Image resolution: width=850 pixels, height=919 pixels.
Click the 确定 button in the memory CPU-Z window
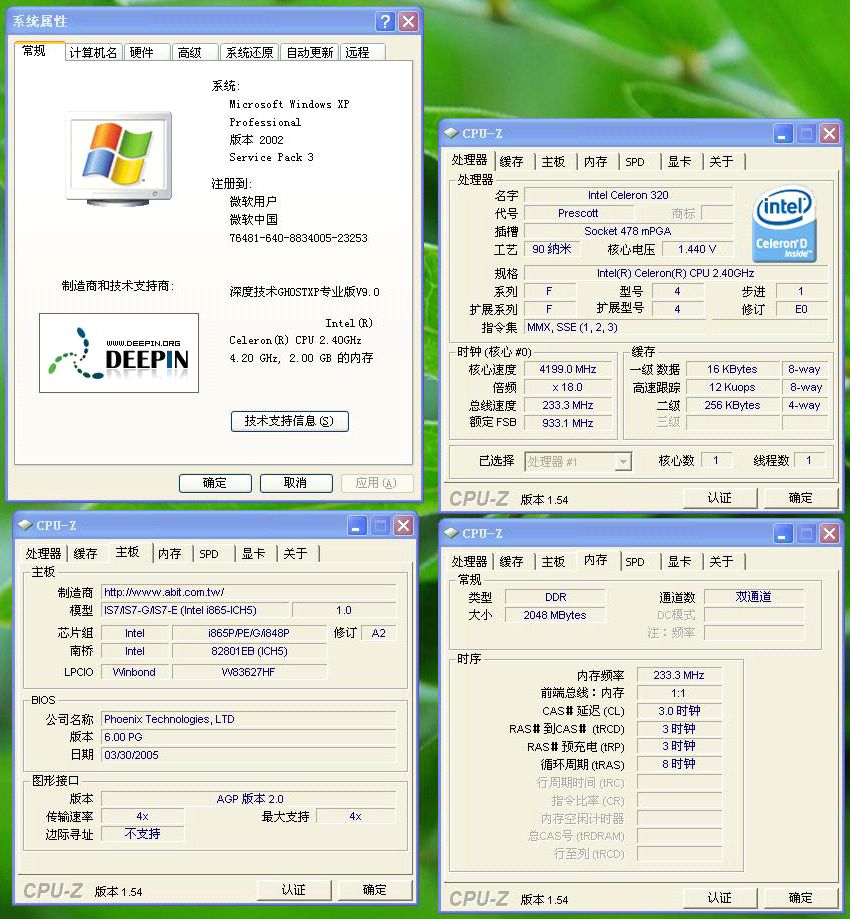pyautogui.click(x=800, y=897)
